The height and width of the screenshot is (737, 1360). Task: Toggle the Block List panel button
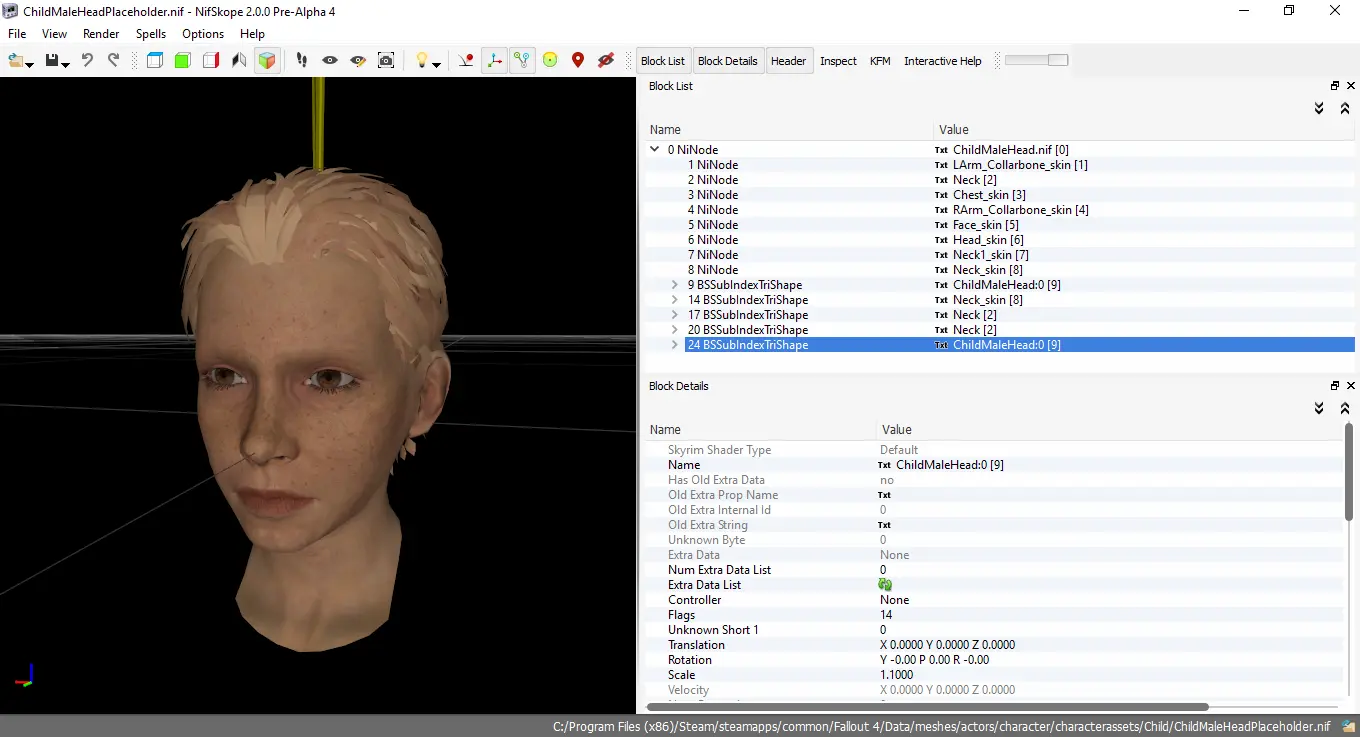[x=663, y=61]
